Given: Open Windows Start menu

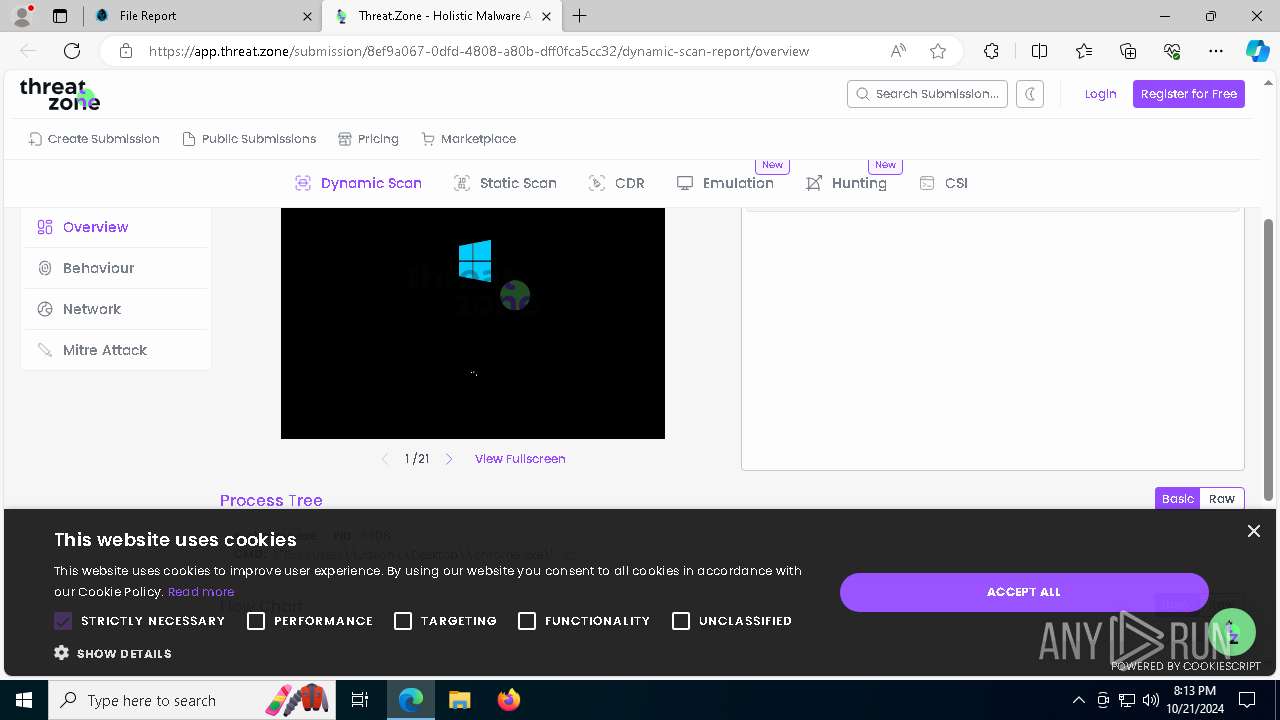Looking at the screenshot, I should pos(24,700).
